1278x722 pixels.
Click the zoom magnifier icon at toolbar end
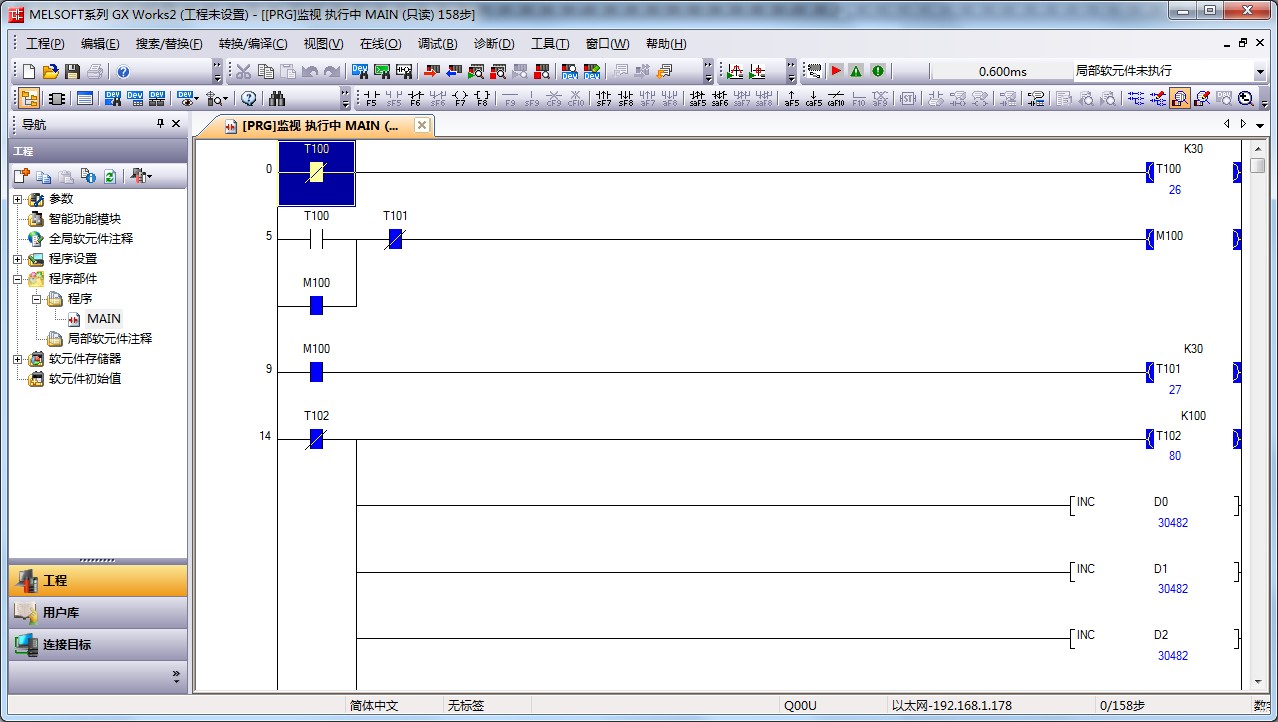point(1246,98)
